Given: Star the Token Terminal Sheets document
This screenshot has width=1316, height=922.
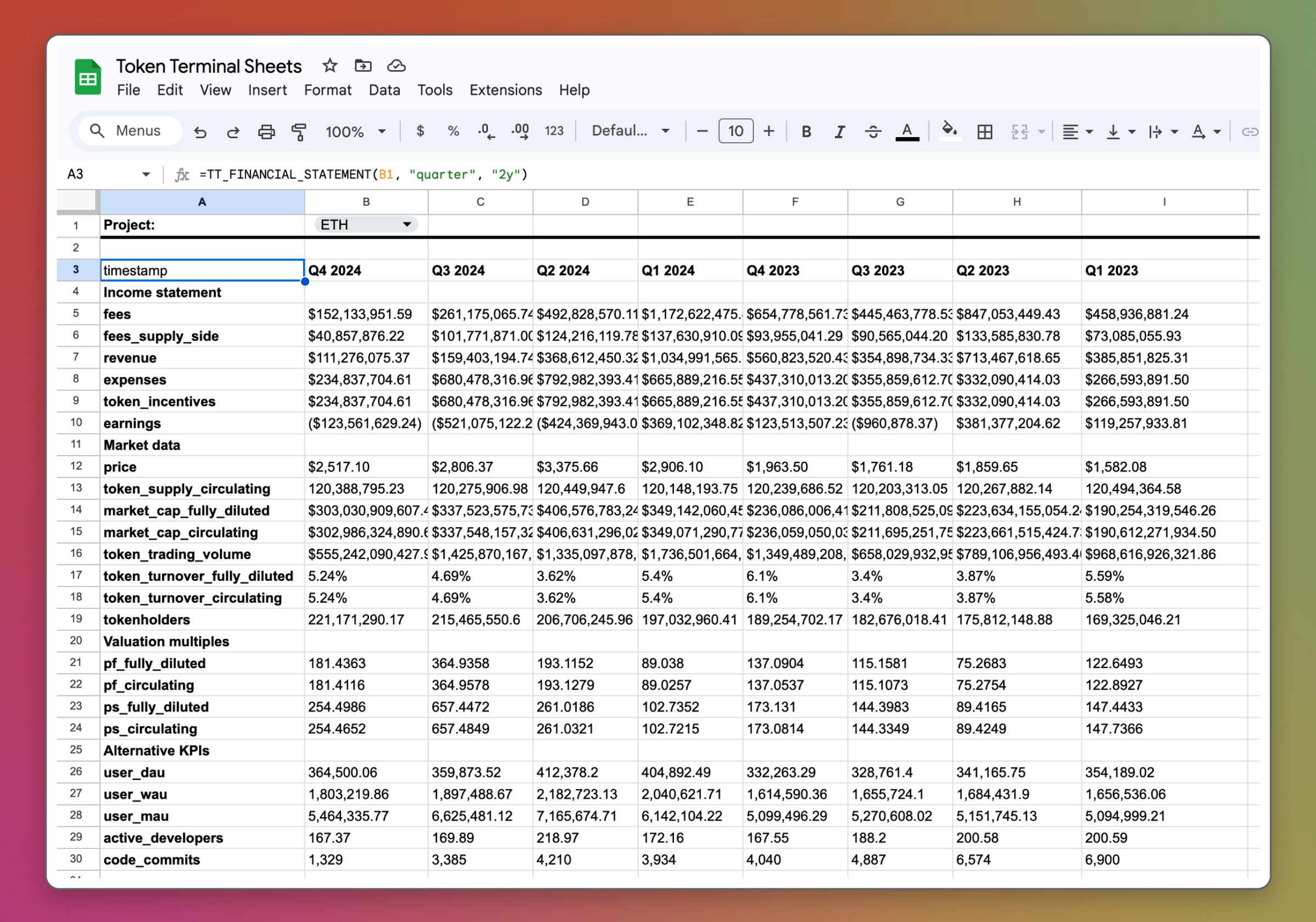Looking at the screenshot, I should tap(330, 65).
